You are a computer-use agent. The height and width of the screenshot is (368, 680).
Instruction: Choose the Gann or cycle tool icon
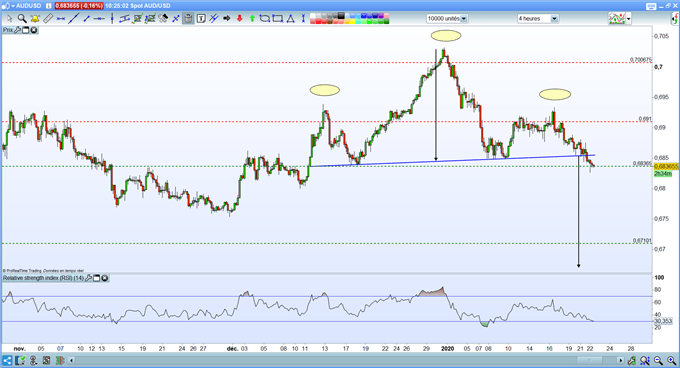pos(163,19)
